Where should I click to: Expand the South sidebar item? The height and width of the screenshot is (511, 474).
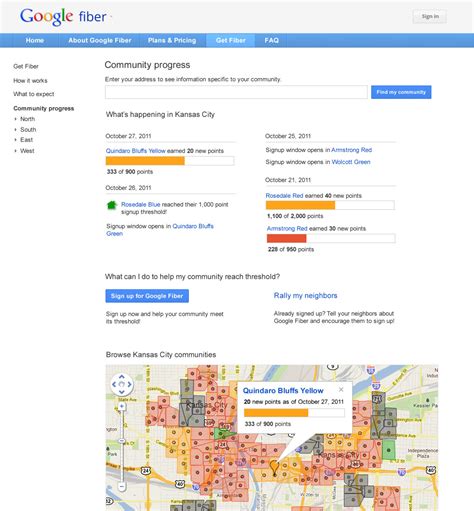coord(28,130)
